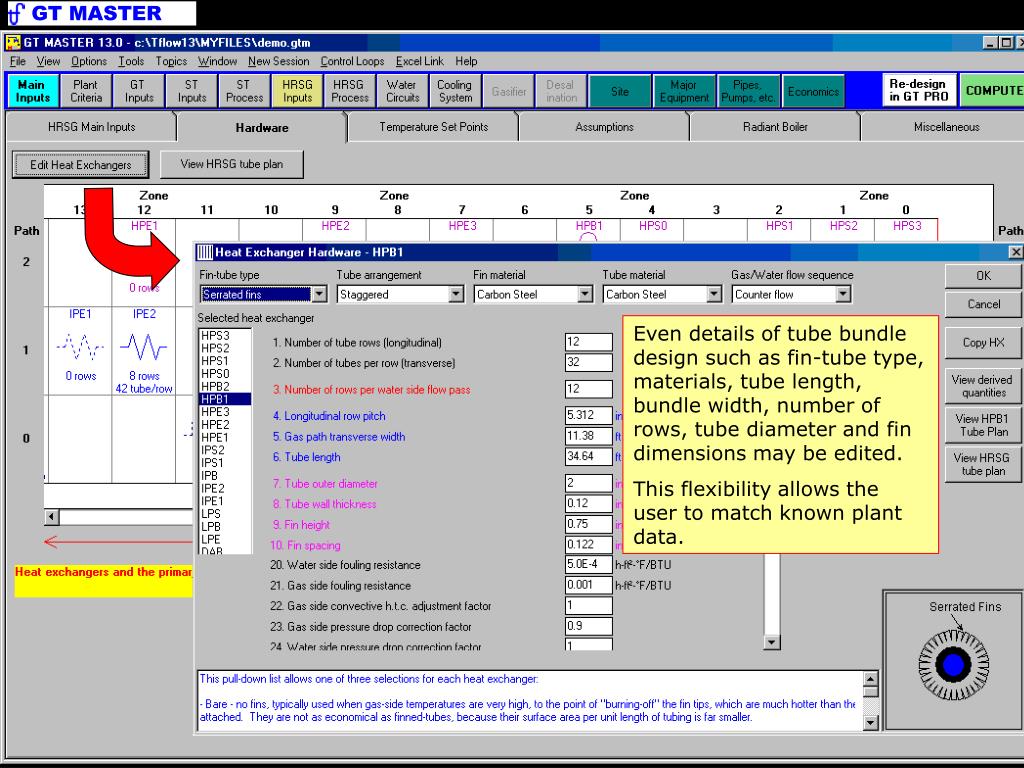Open the New Session menu
Screen dimensions: 1024x768
pos(278,61)
